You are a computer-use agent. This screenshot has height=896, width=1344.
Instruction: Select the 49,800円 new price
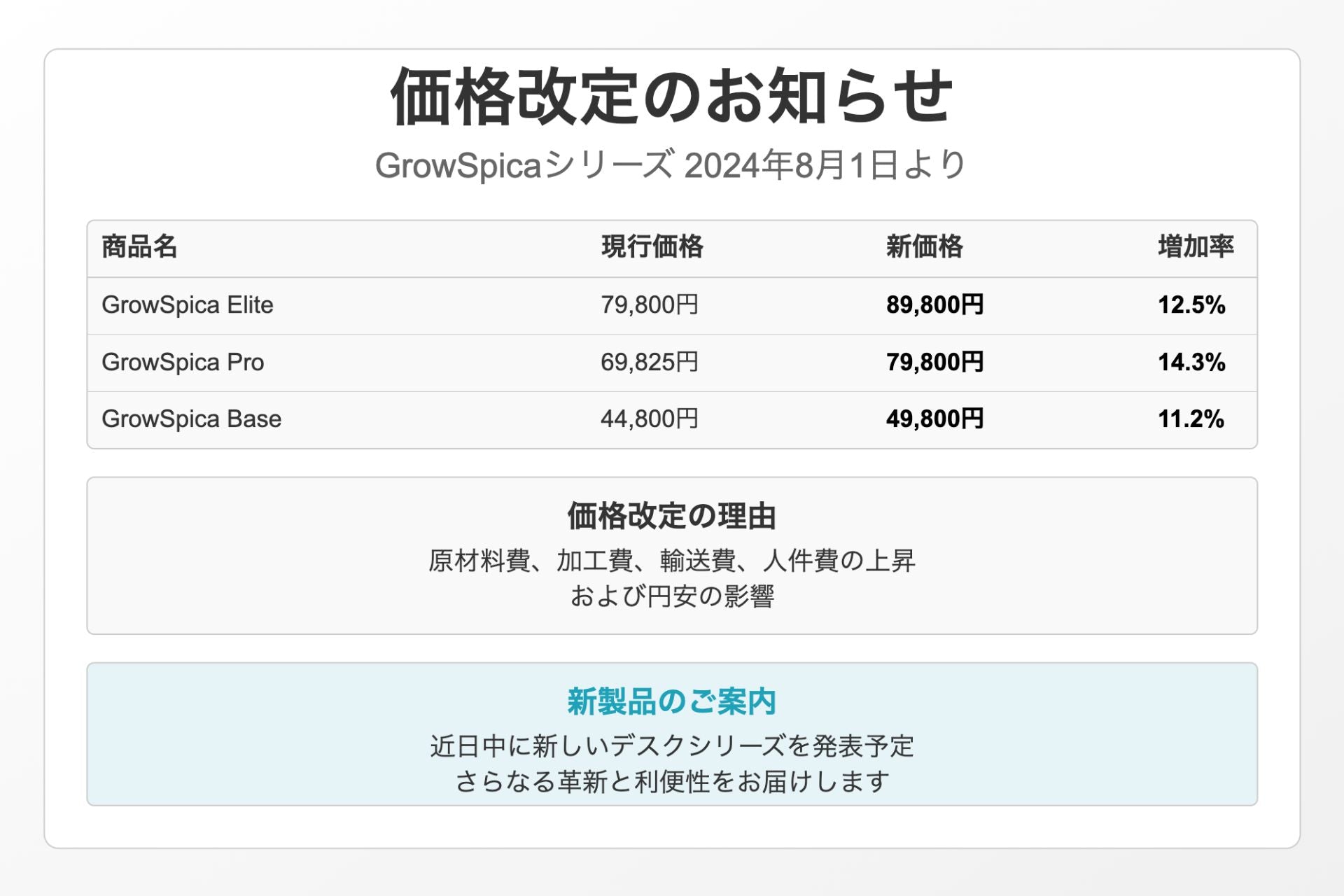[x=934, y=419]
